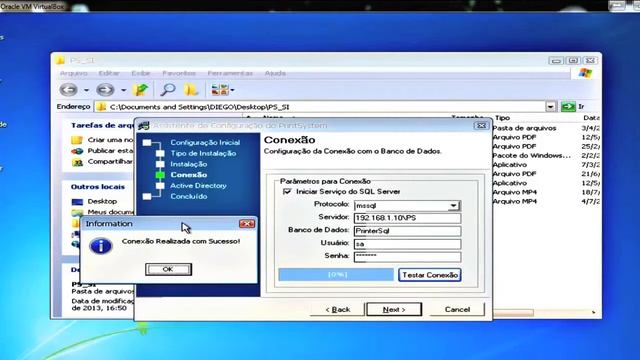Image resolution: width=640 pixels, height=360 pixels.
Task: Toggle Iniciar Serviço do SQL Server checkbox
Action: [287, 191]
